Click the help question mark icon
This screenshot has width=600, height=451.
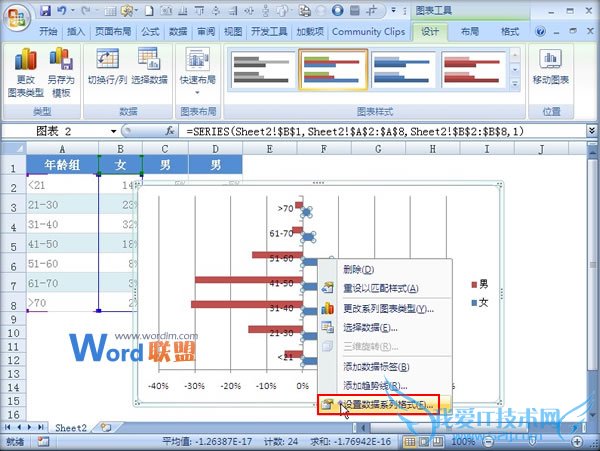pyautogui.click(x=540, y=31)
